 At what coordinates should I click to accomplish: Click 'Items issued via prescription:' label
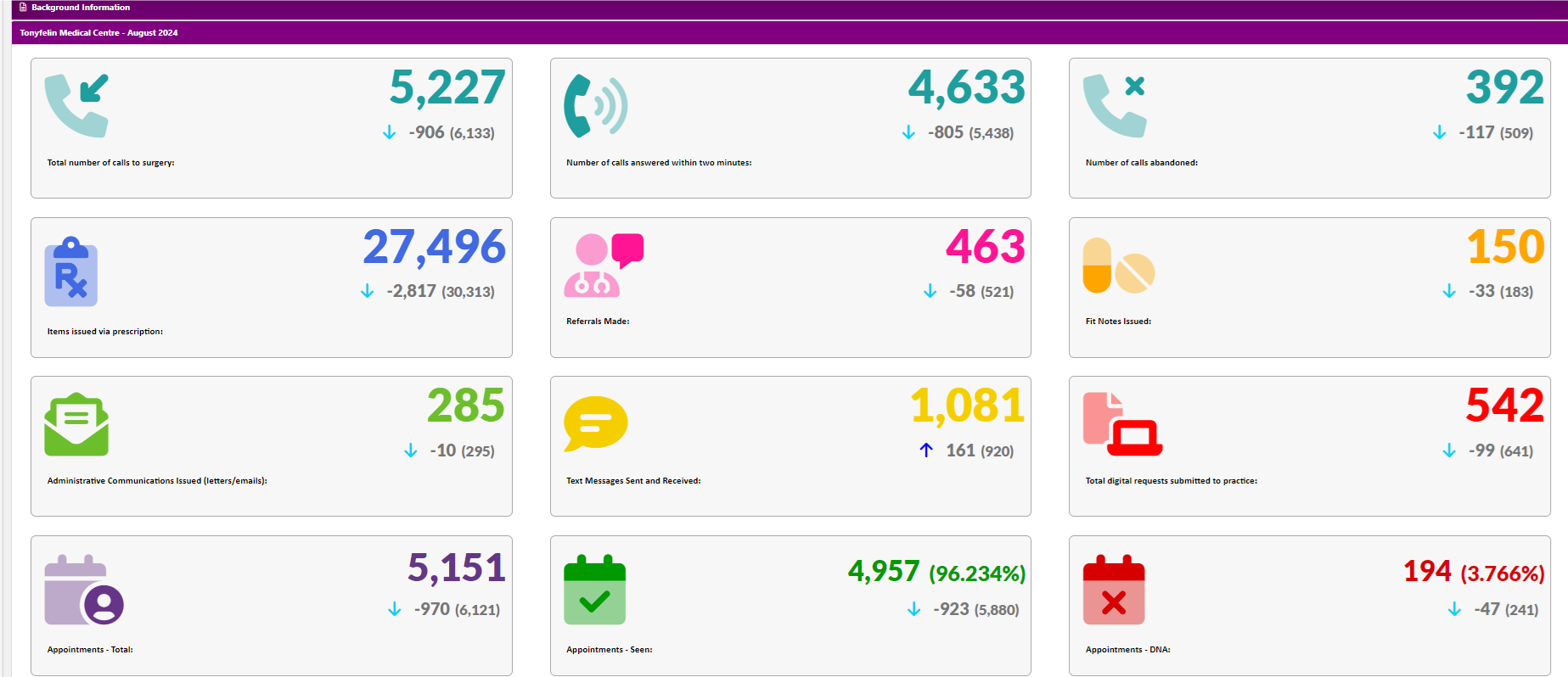[105, 332]
